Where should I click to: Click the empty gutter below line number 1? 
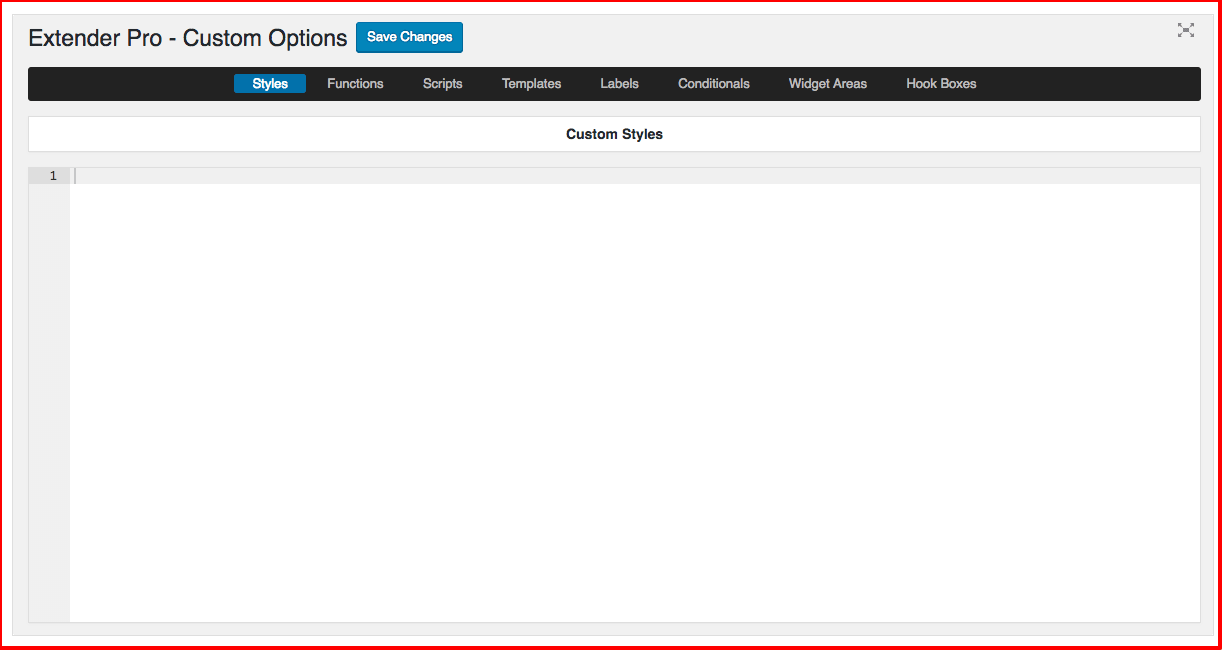click(x=49, y=400)
